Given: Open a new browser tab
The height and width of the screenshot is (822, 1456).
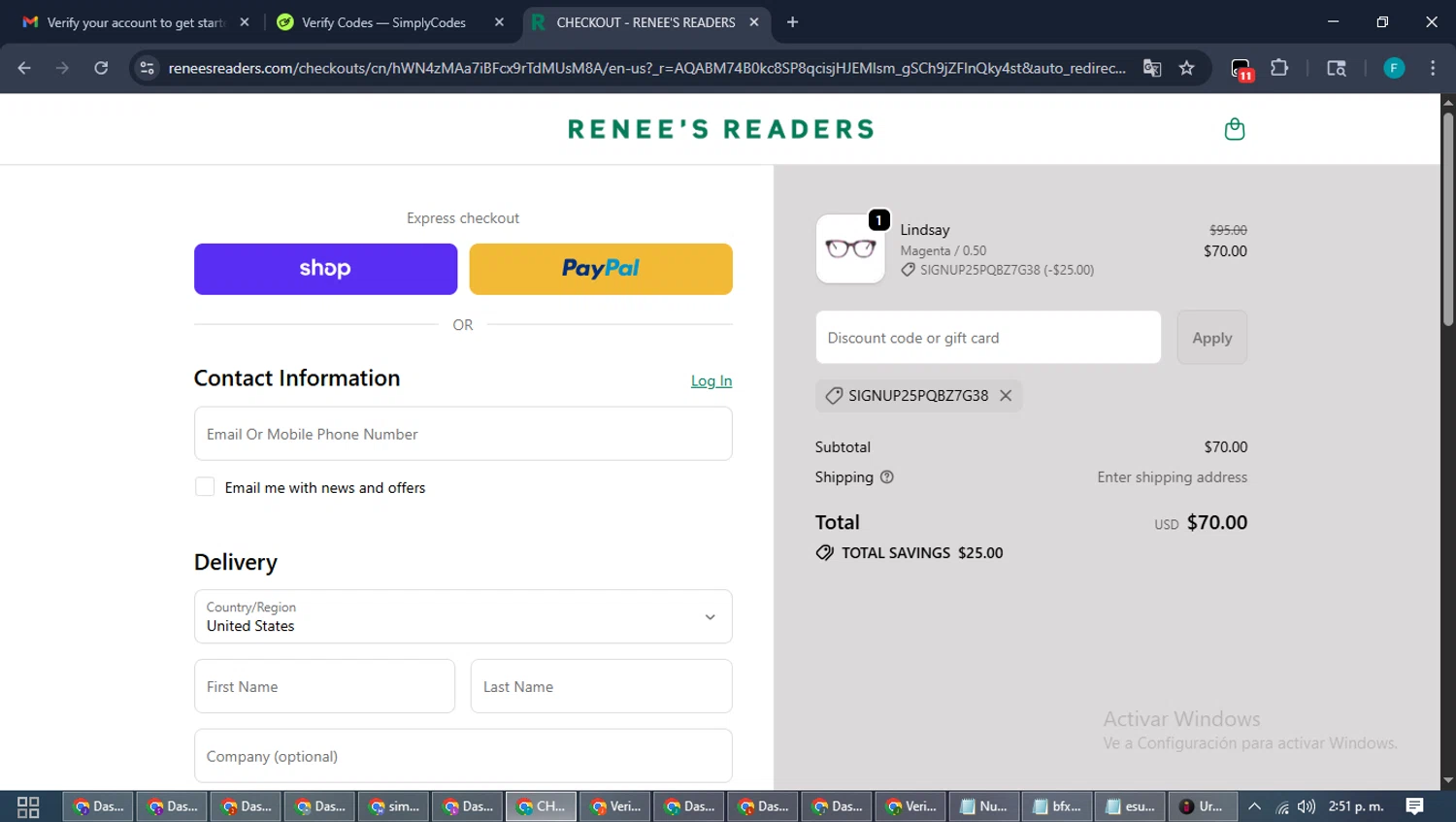Looking at the screenshot, I should pos(792,22).
